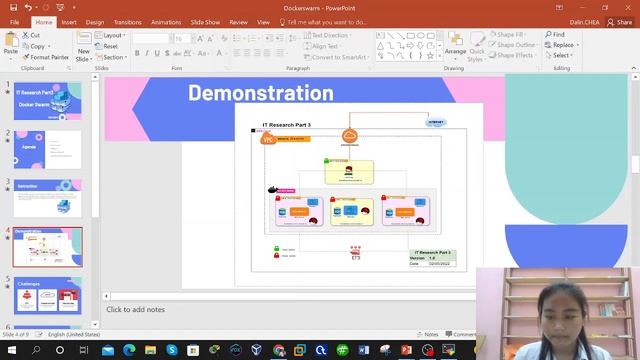The width and height of the screenshot is (640, 360).
Task: Toggle bulleted list
Action: (237, 39)
